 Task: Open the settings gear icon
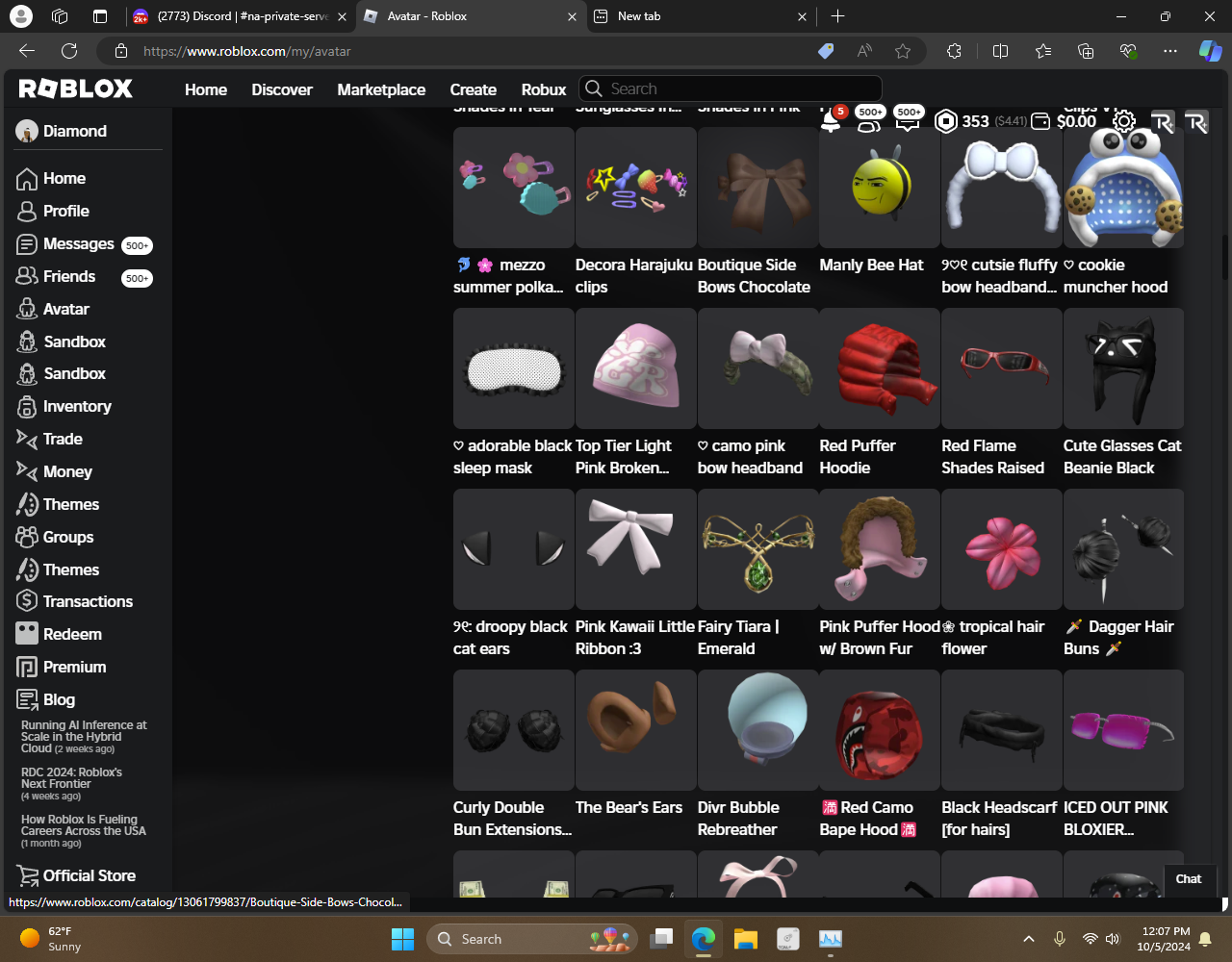1123,121
